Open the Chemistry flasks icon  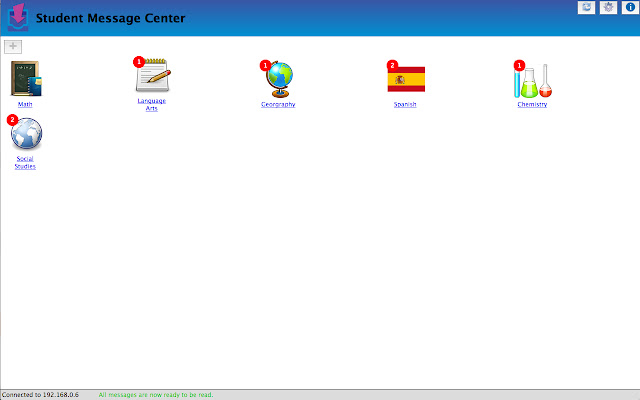(x=533, y=81)
